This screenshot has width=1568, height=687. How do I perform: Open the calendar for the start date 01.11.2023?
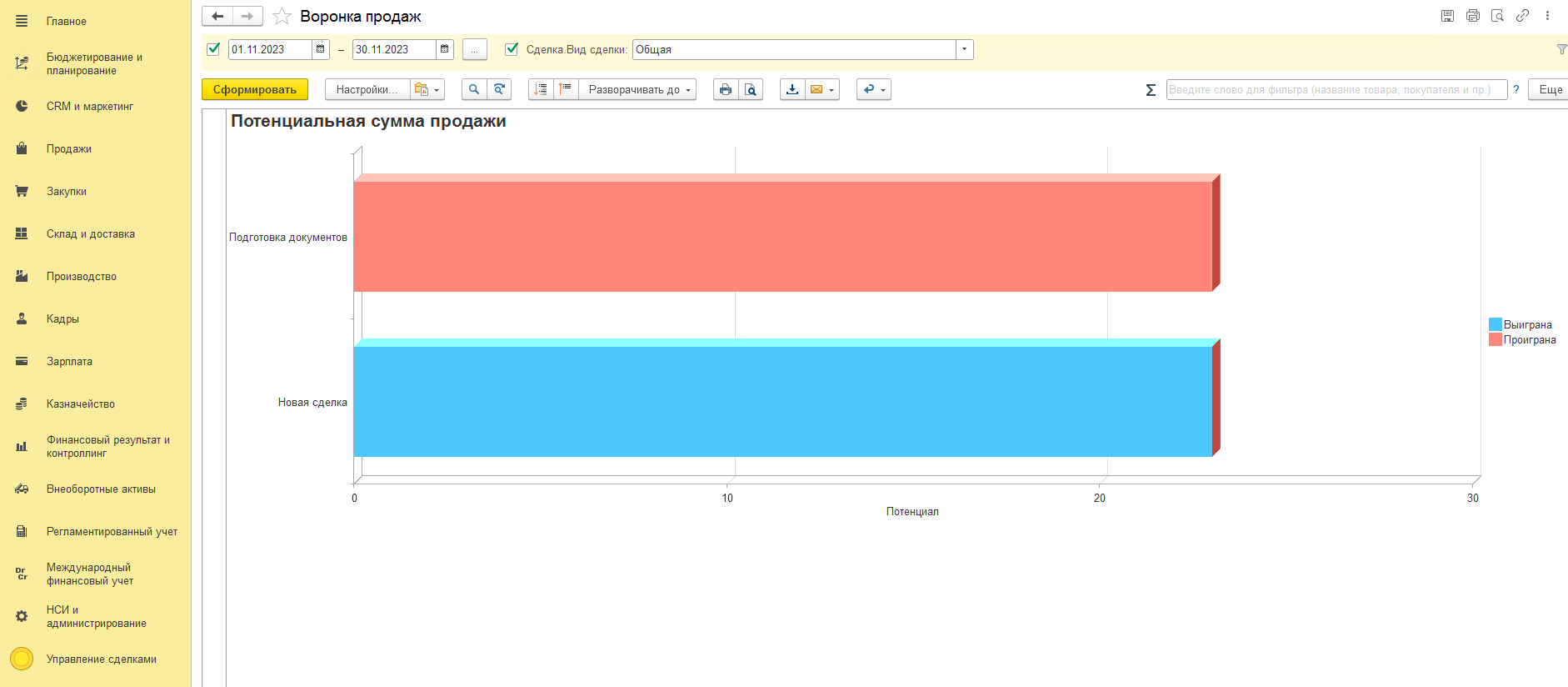[x=321, y=49]
